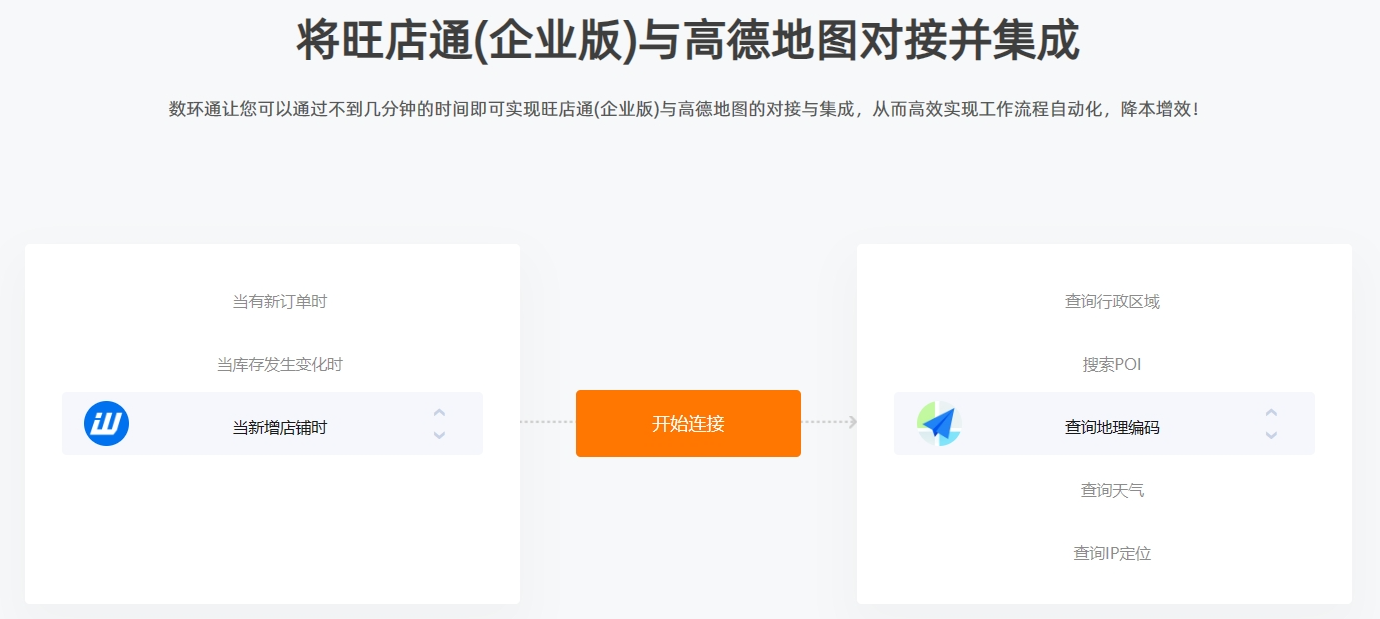Select the 当有新订单时 trigger option
Viewport: 1380px width, 619px height.
click(280, 301)
